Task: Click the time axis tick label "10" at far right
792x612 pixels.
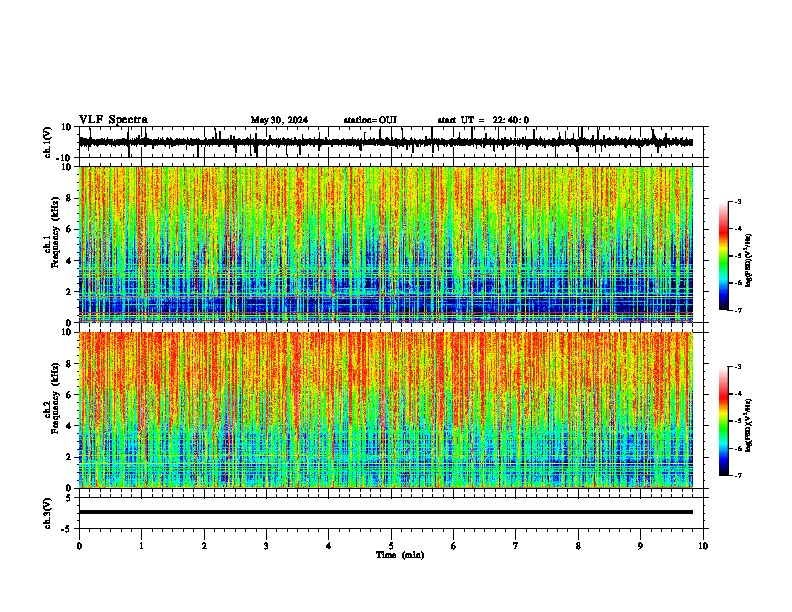Action: [x=703, y=546]
